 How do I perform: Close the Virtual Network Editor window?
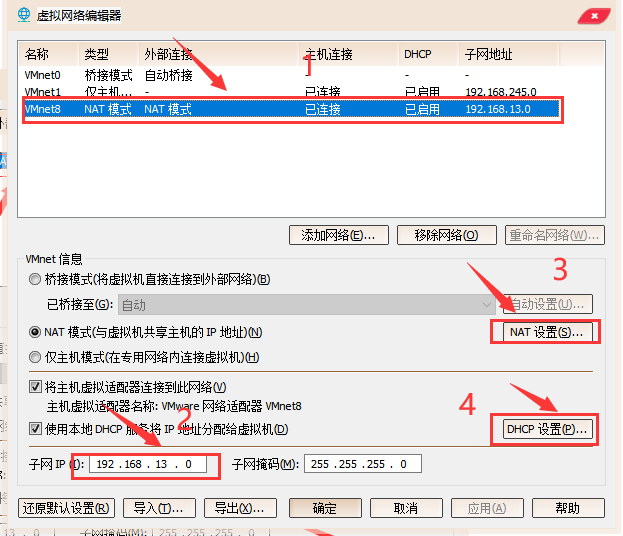(x=594, y=16)
